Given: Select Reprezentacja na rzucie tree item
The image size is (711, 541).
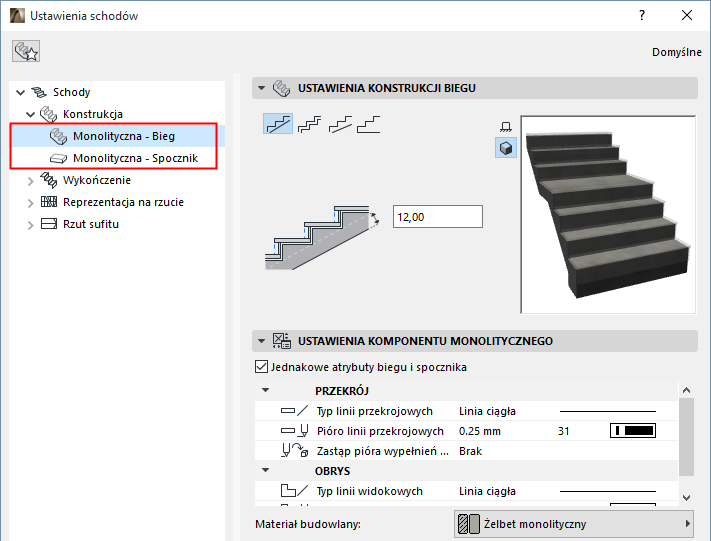Looking at the screenshot, I should [123, 202].
